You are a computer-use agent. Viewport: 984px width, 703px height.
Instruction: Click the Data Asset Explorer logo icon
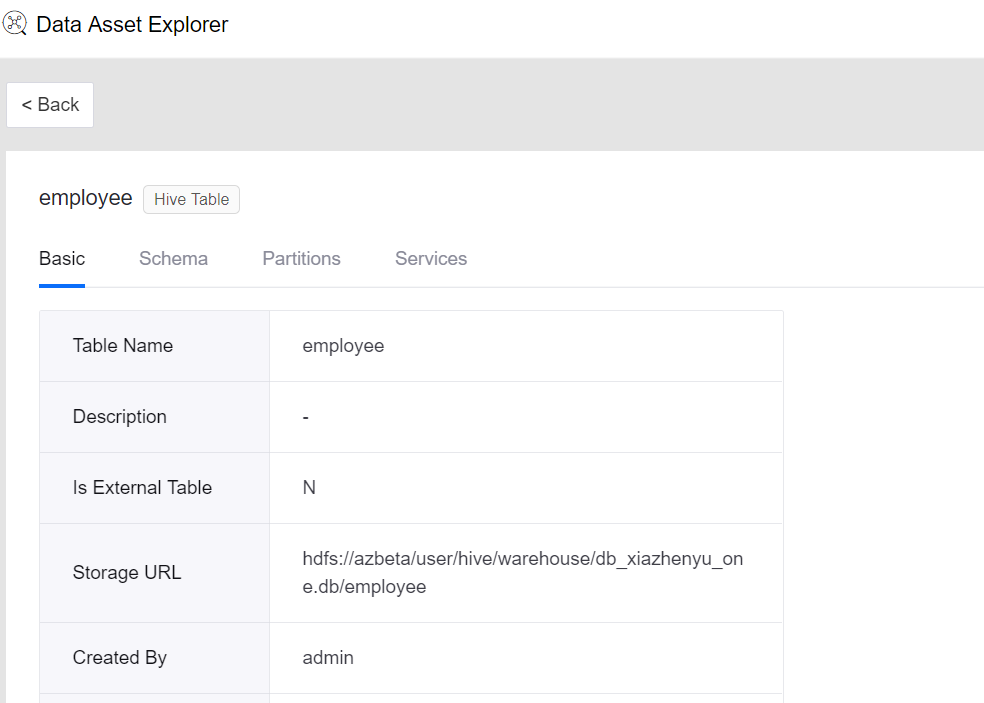coord(15,24)
